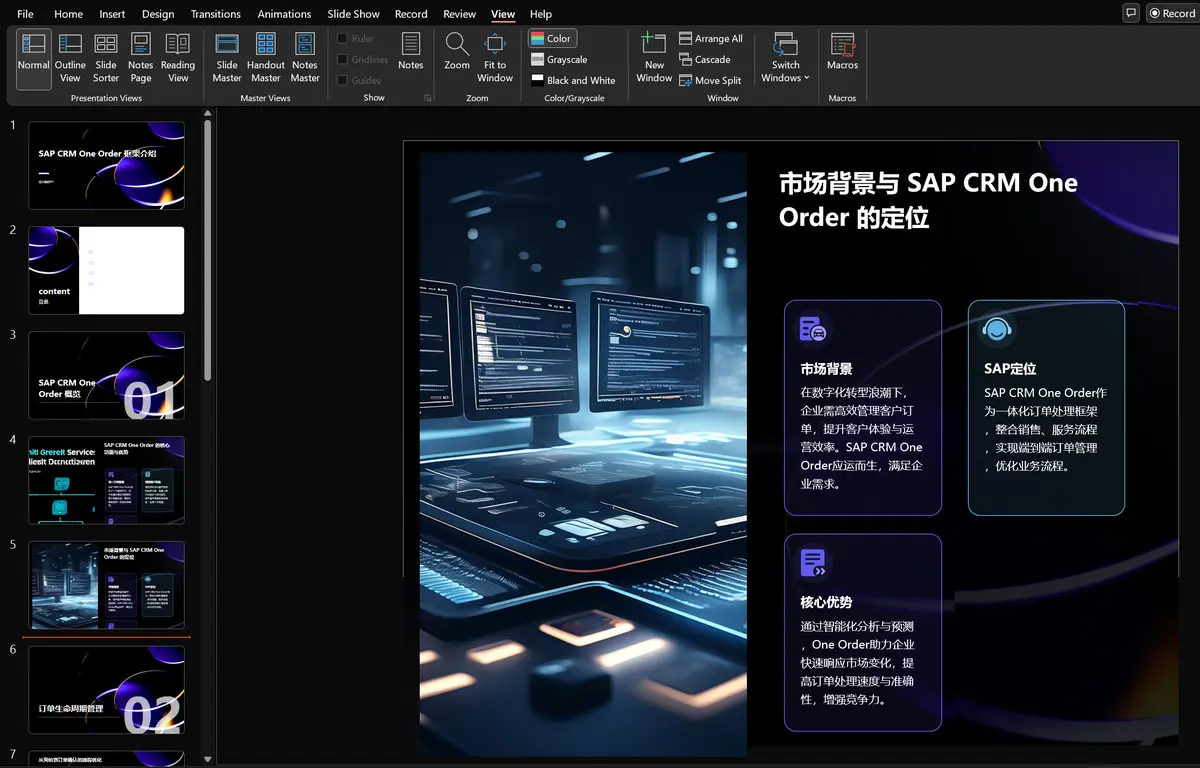The height and width of the screenshot is (768, 1200).
Task: Switch to the Review tab
Action: pyautogui.click(x=459, y=14)
